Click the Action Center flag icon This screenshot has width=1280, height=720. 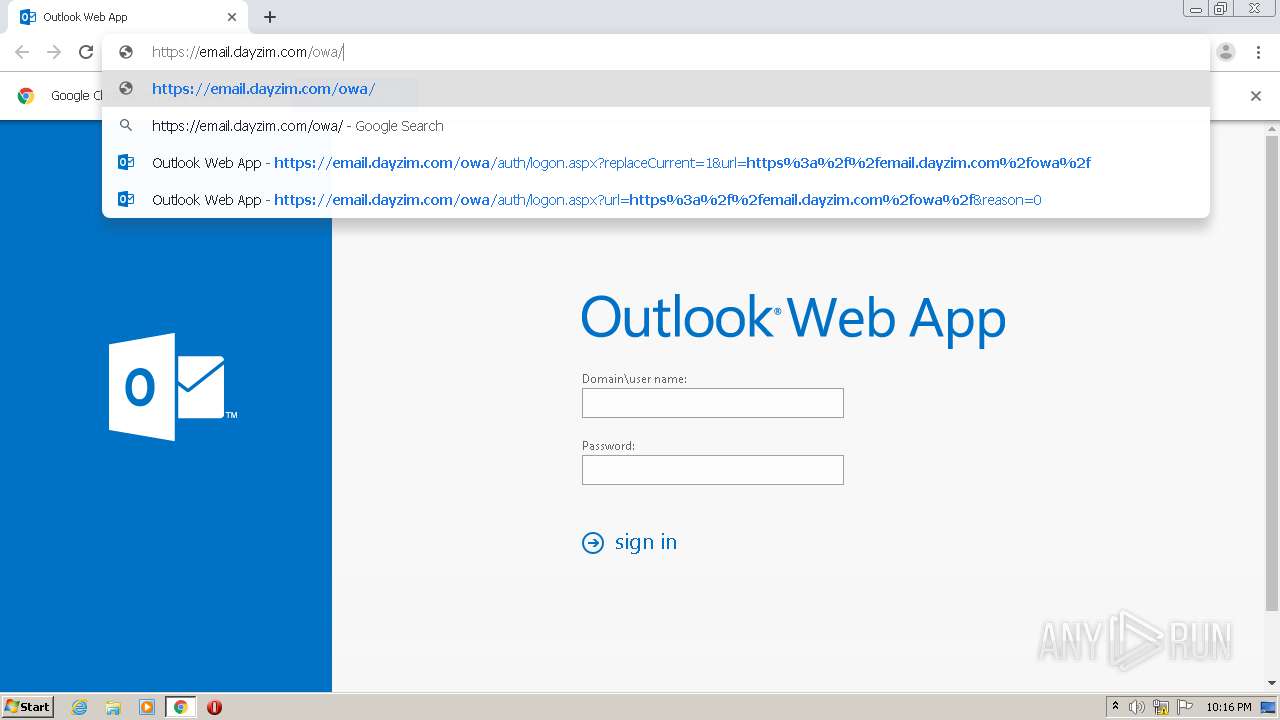[1185, 707]
